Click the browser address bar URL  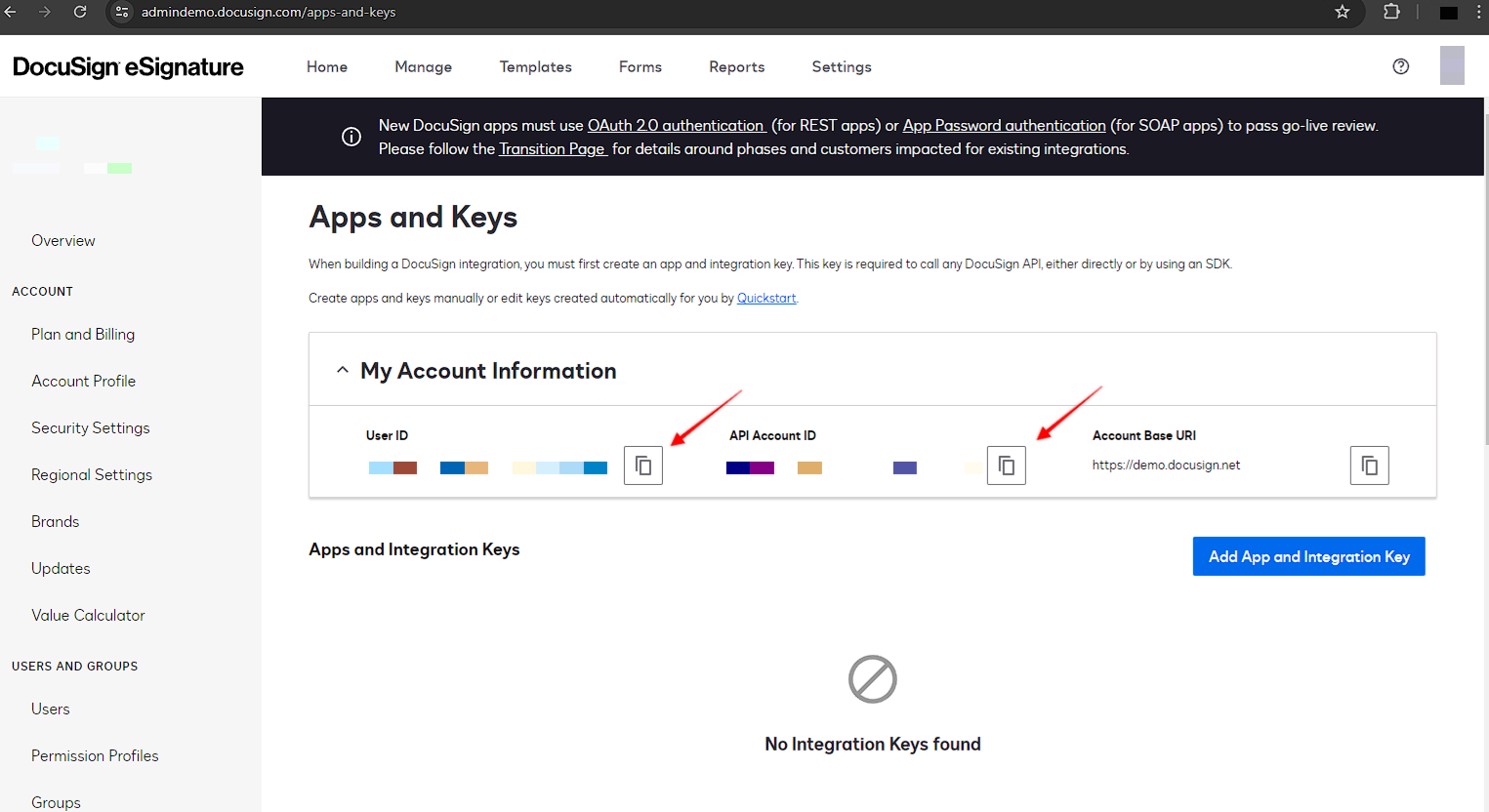269,12
